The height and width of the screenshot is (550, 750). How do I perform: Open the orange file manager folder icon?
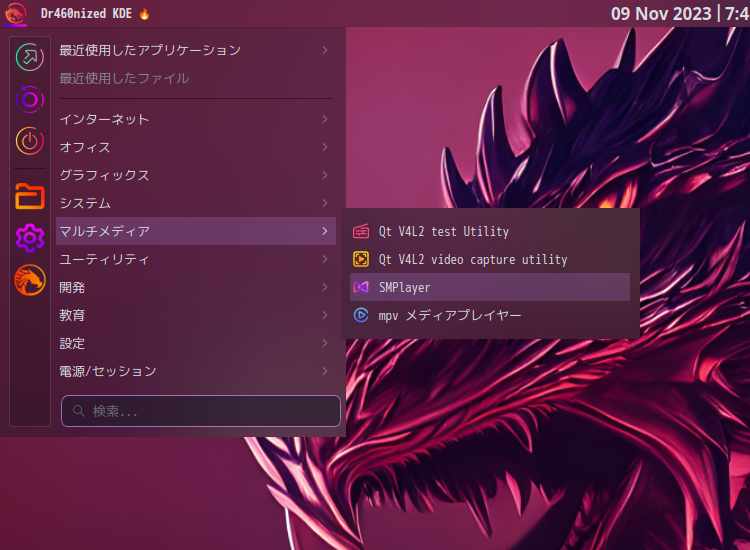pos(30,196)
